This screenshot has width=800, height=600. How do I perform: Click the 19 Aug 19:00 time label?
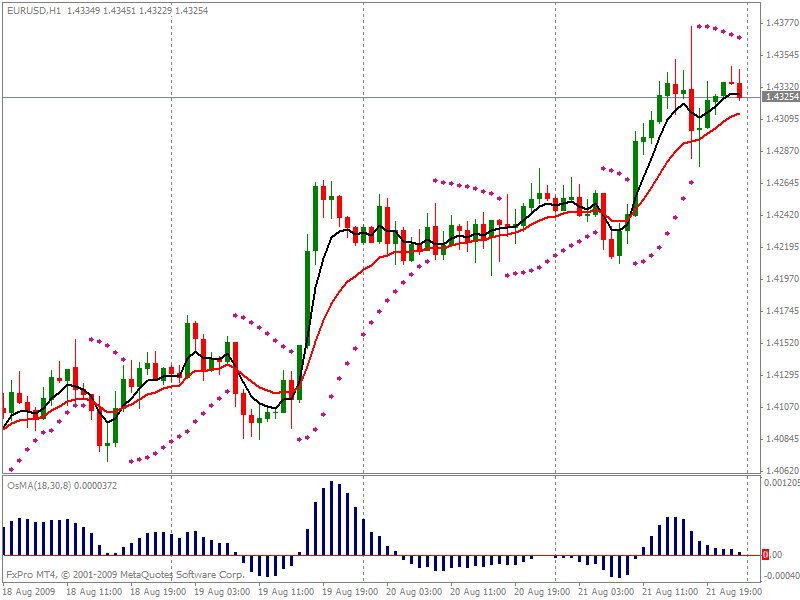348,592
